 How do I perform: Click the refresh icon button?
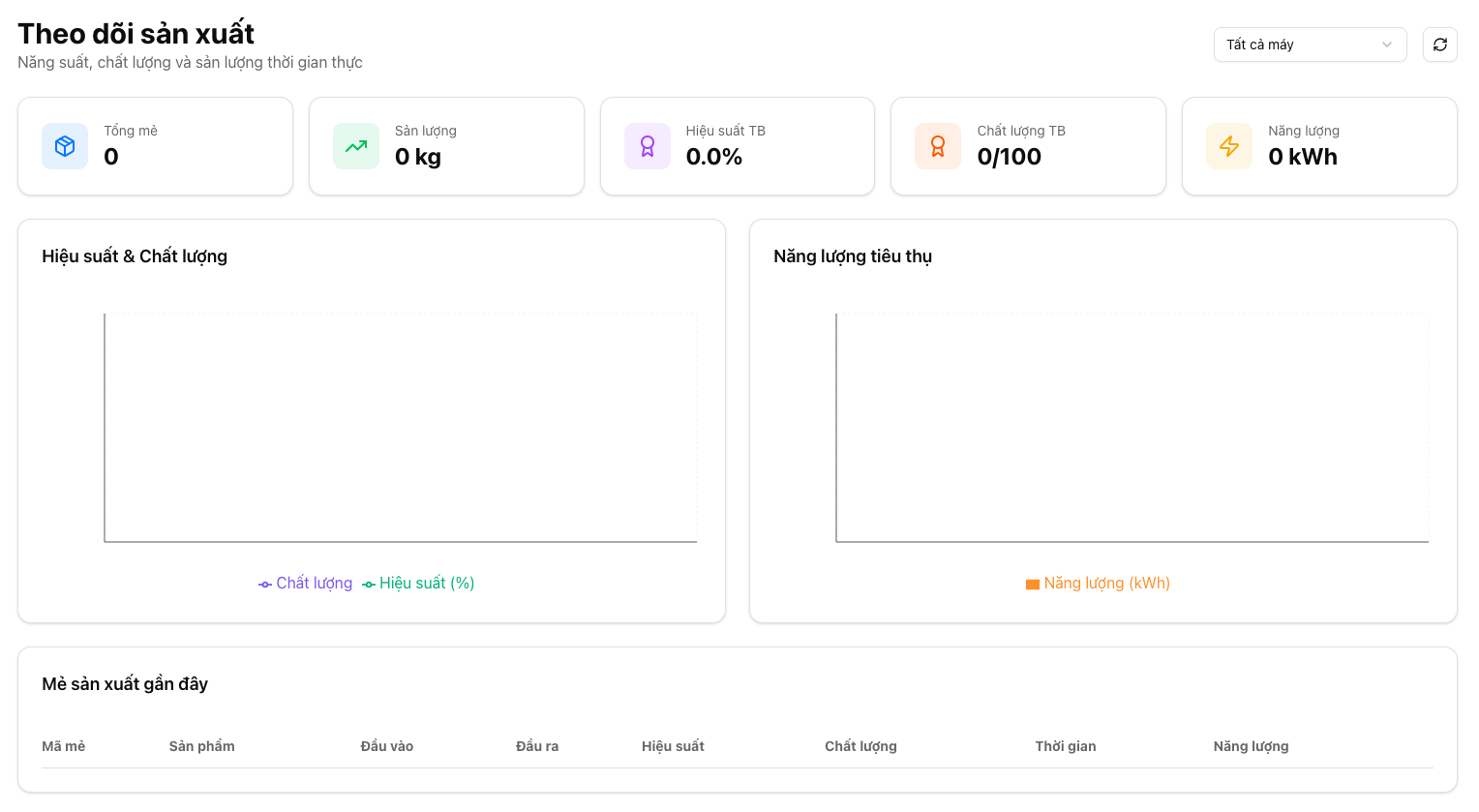(1439, 45)
